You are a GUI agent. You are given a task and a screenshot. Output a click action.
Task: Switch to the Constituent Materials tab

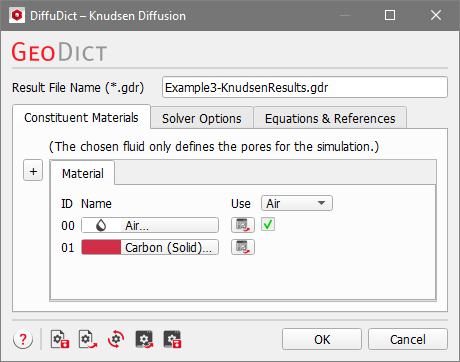(81, 117)
